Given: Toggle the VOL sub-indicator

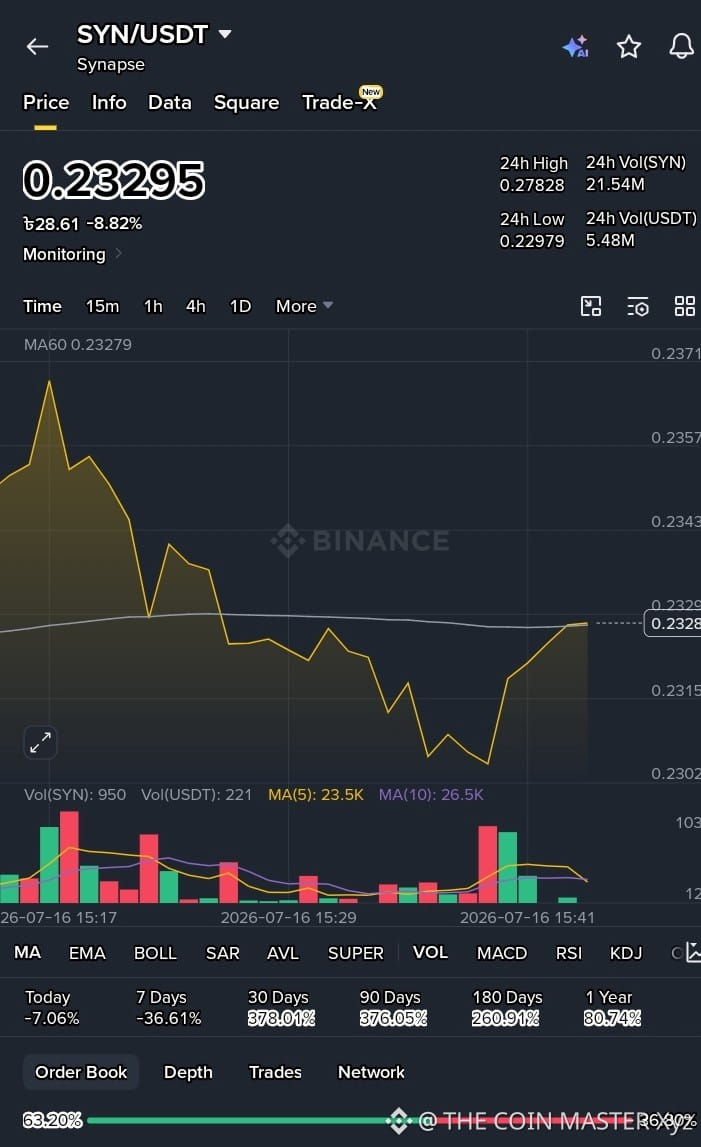Looking at the screenshot, I should coord(430,952).
